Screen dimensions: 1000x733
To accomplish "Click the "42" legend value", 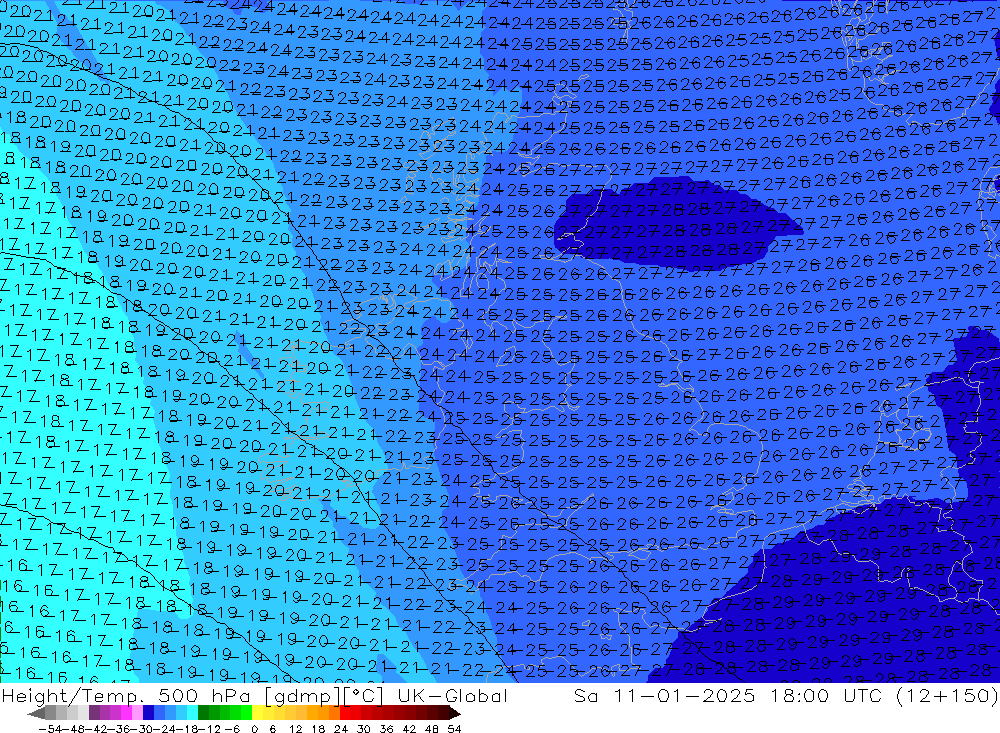I will 409,729.
